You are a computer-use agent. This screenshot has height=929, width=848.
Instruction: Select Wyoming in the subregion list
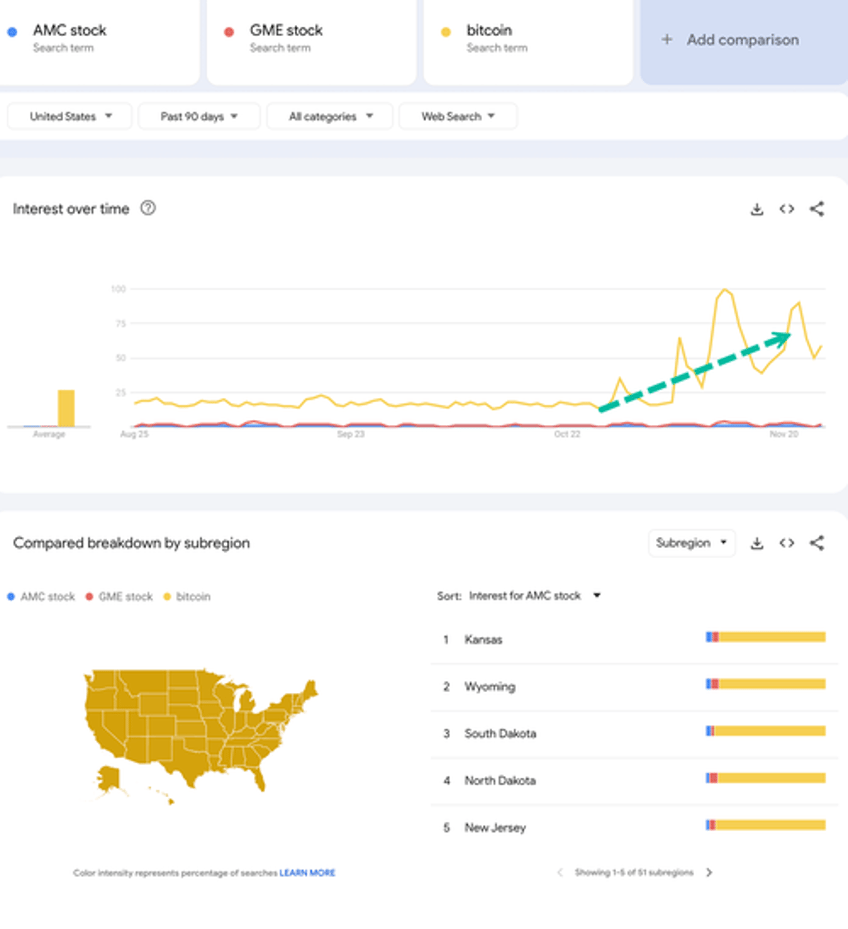click(x=634, y=687)
